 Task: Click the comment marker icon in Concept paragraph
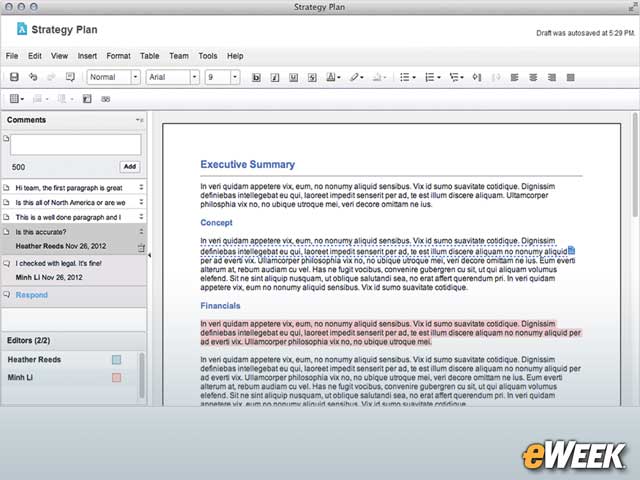(571, 250)
